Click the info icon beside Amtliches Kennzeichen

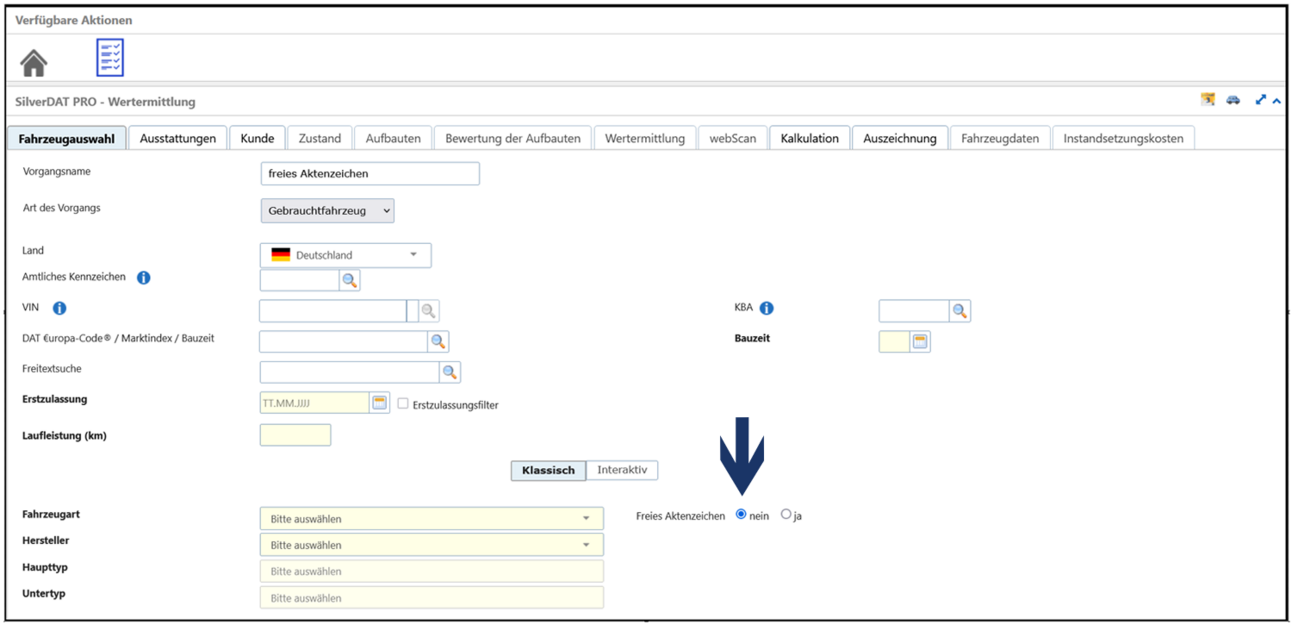tap(143, 278)
